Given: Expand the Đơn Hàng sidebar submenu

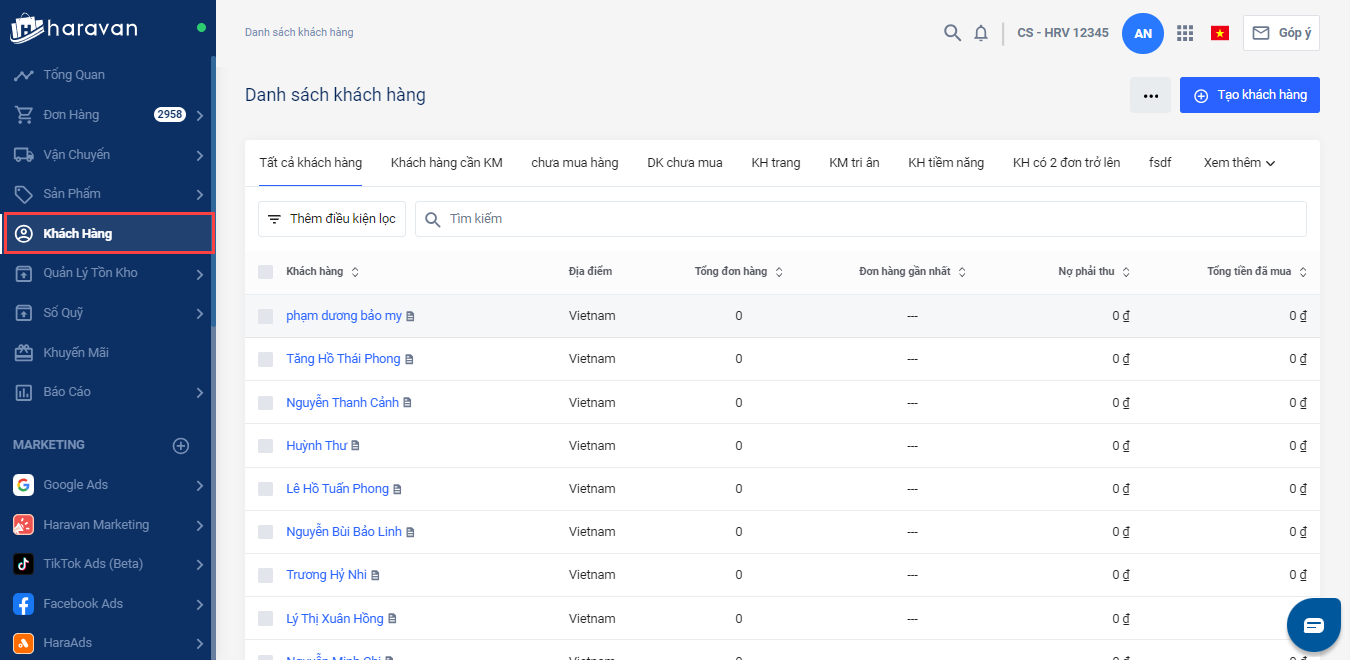Looking at the screenshot, I should [x=200, y=115].
